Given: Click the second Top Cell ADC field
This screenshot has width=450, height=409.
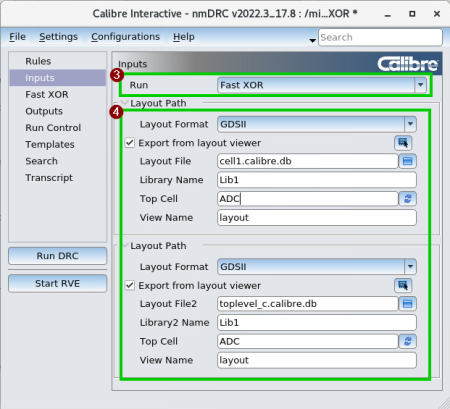Looking at the screenshot, I should coord(307,341).
